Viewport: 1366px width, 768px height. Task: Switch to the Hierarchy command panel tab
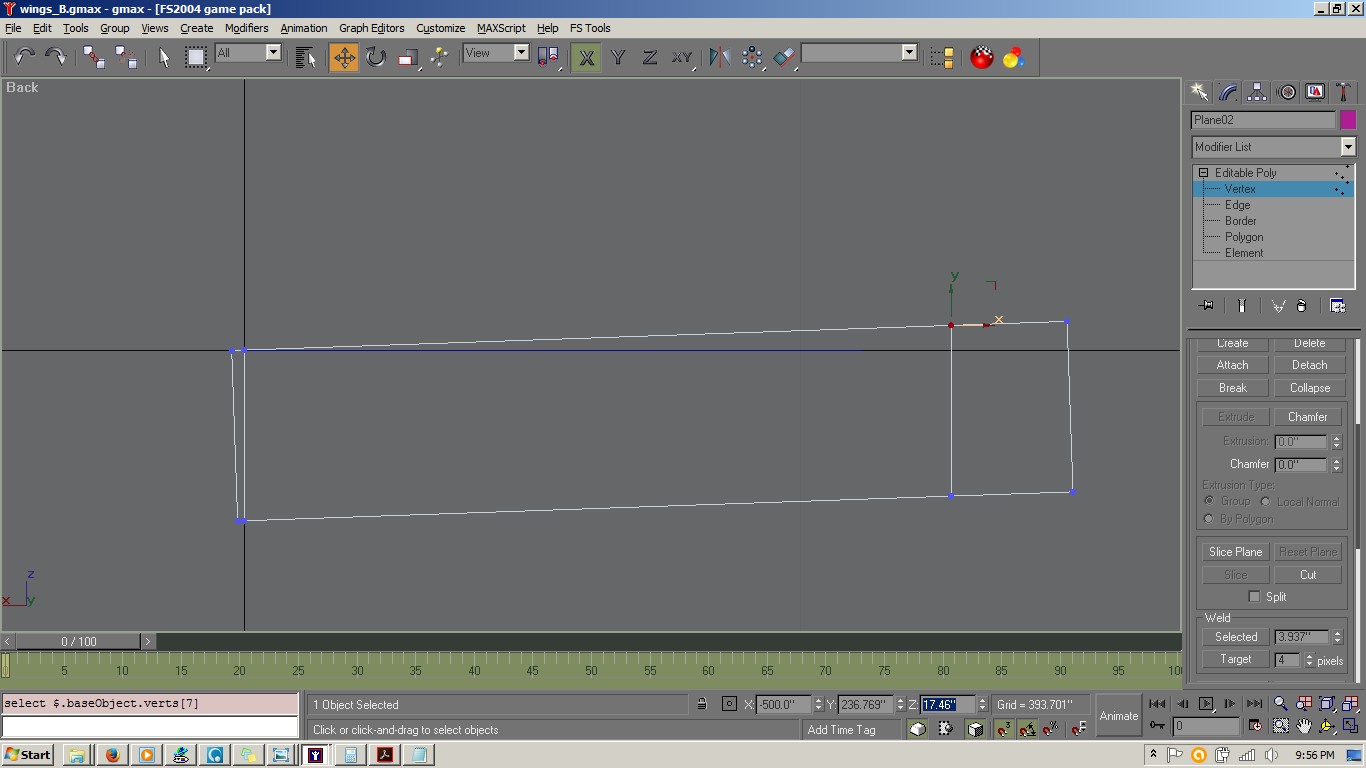click(1258, 92)
